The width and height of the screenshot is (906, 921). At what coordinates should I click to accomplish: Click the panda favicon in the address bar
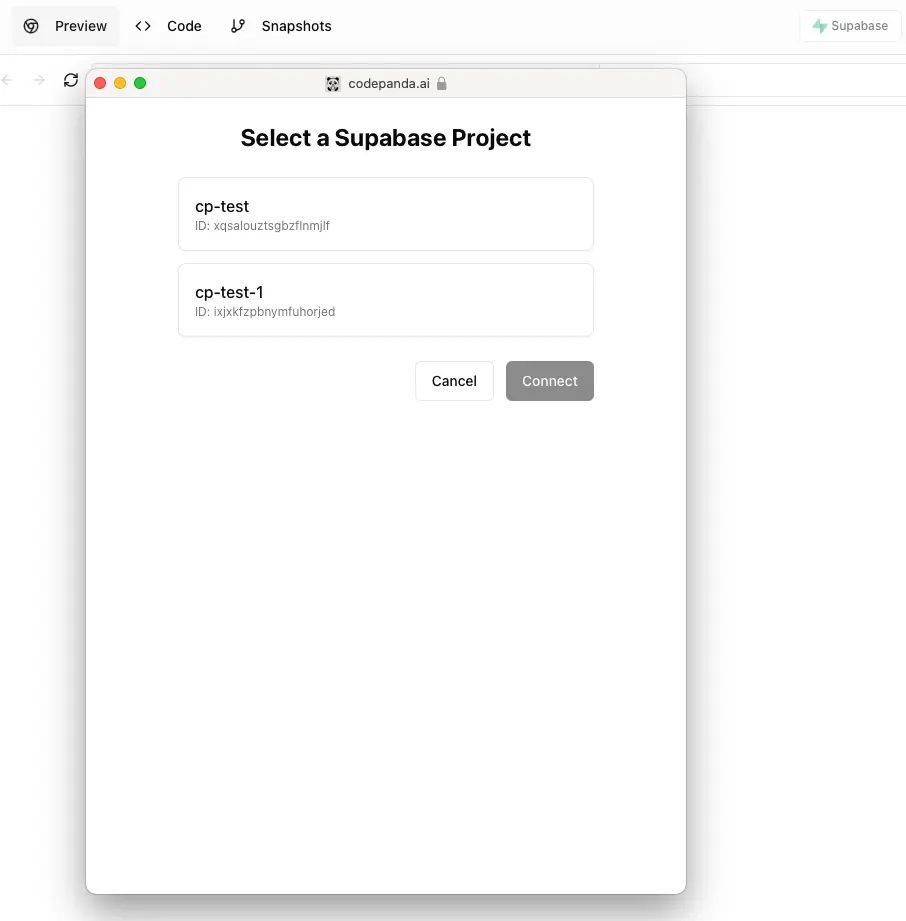pos(332,84)
